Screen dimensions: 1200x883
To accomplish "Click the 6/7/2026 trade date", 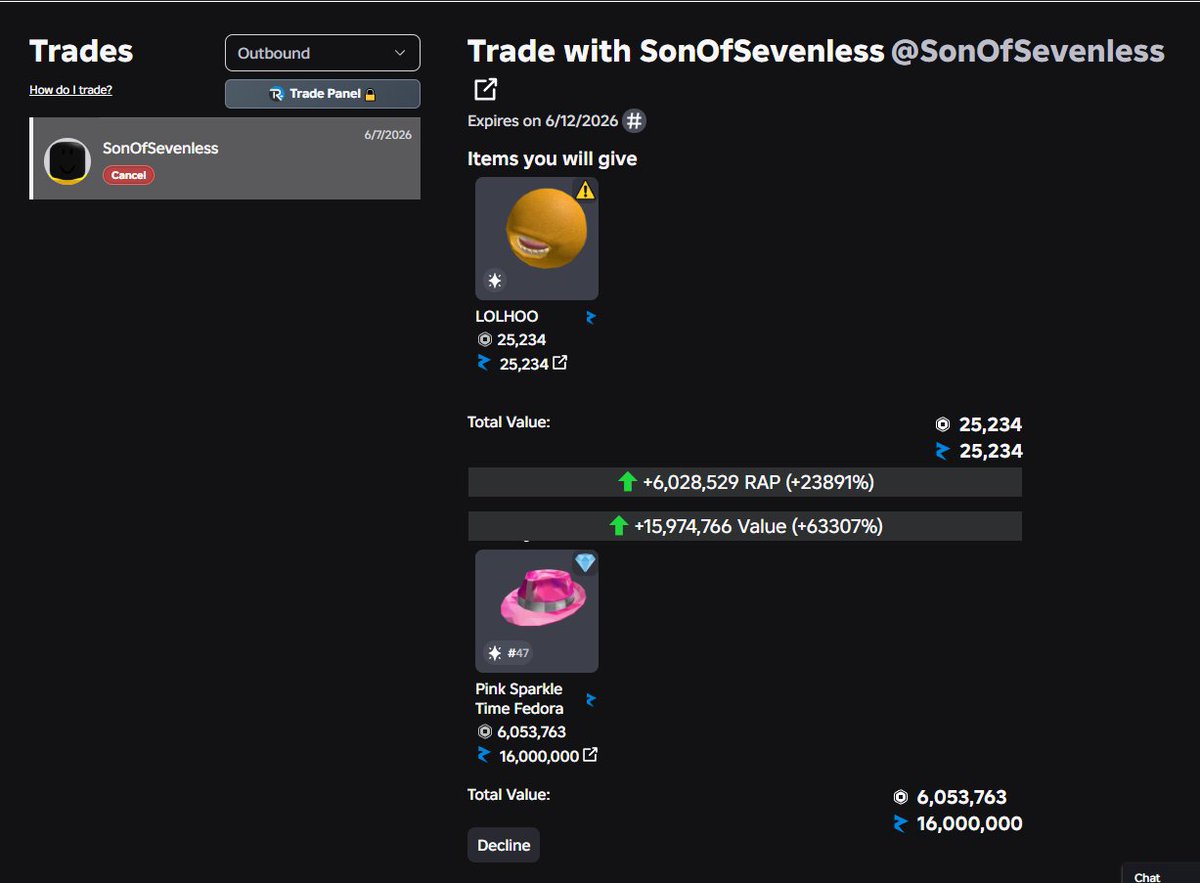I will [x=388, y=135].
